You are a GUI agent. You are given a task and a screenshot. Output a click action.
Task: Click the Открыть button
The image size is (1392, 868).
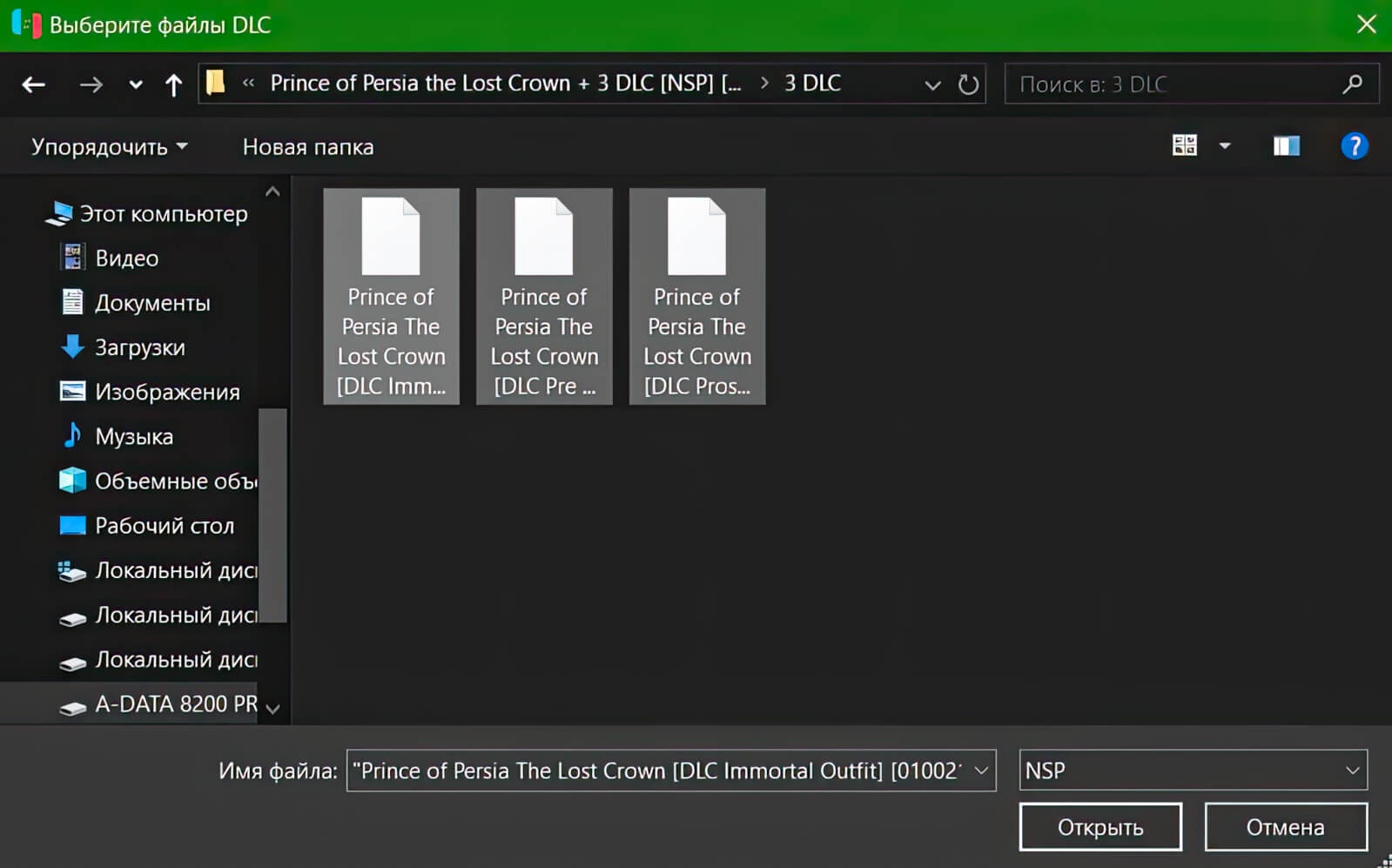tap(1100, 827)
